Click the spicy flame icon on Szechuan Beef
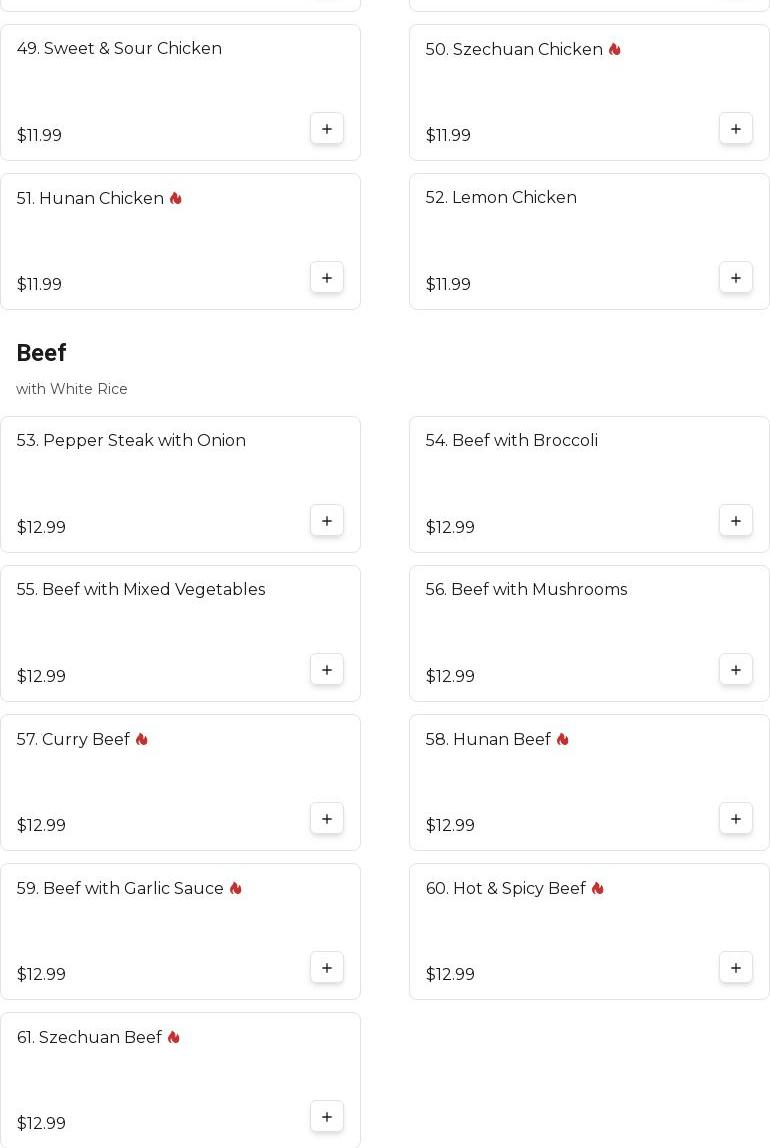The image size is (770, 1148). pos(173,1037)
